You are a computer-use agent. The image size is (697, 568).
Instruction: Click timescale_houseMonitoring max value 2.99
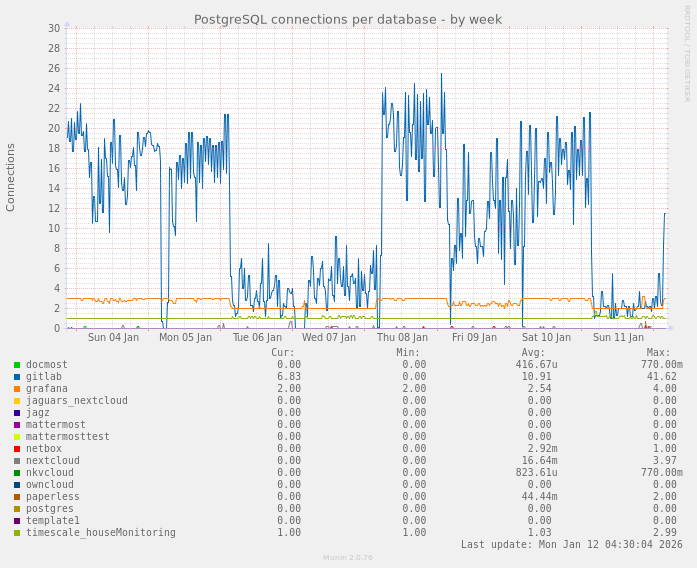(665, 532)
